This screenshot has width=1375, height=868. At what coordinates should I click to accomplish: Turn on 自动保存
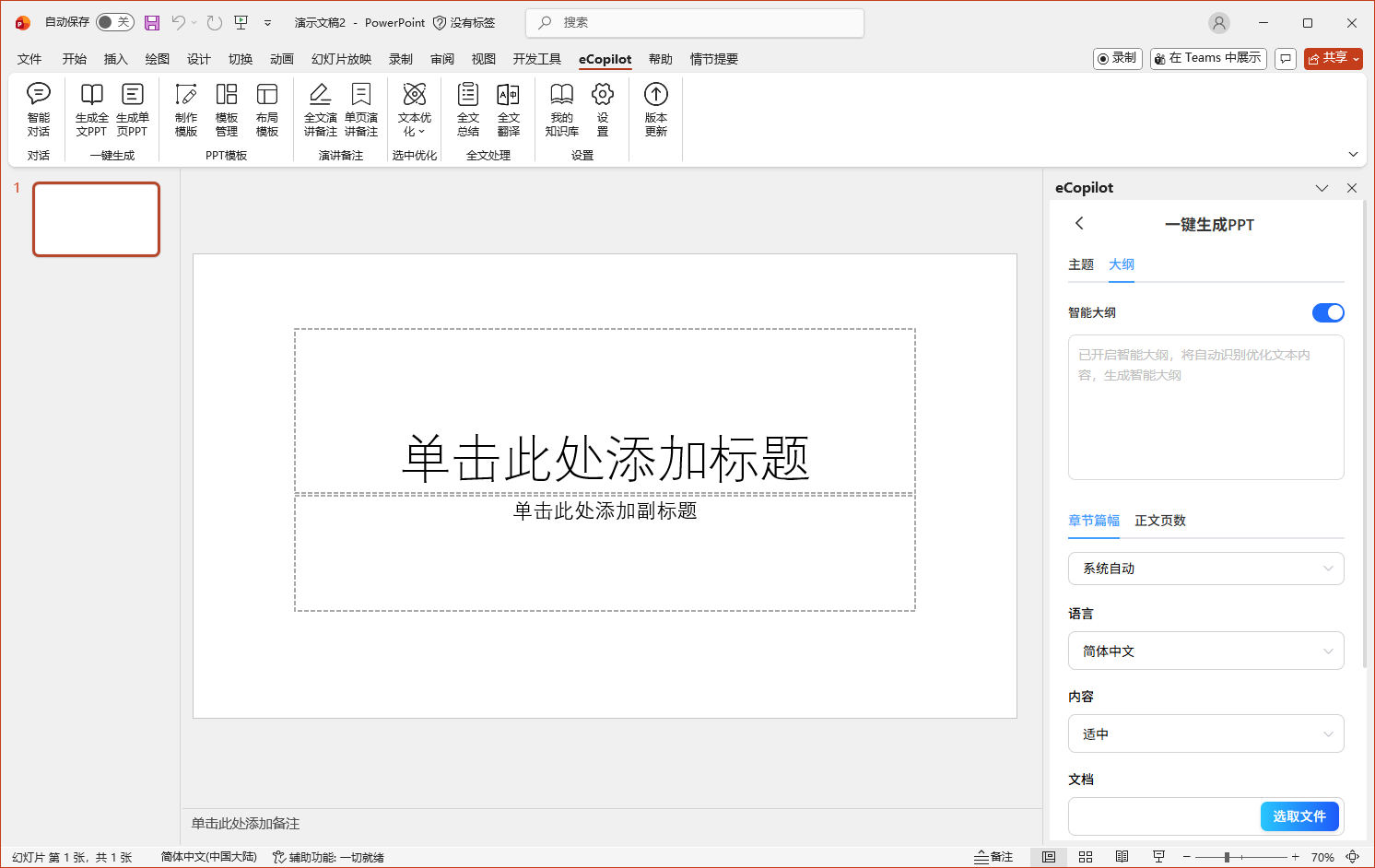pos(115,21)
